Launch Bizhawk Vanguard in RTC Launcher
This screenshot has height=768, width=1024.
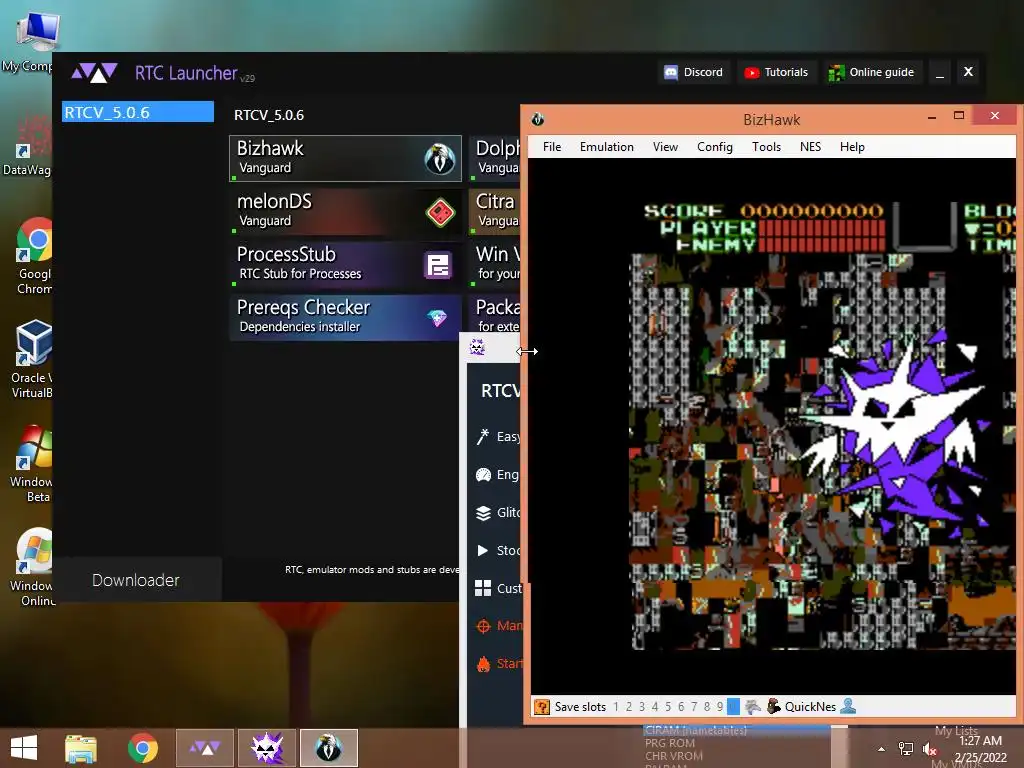[x=345, y=158]
